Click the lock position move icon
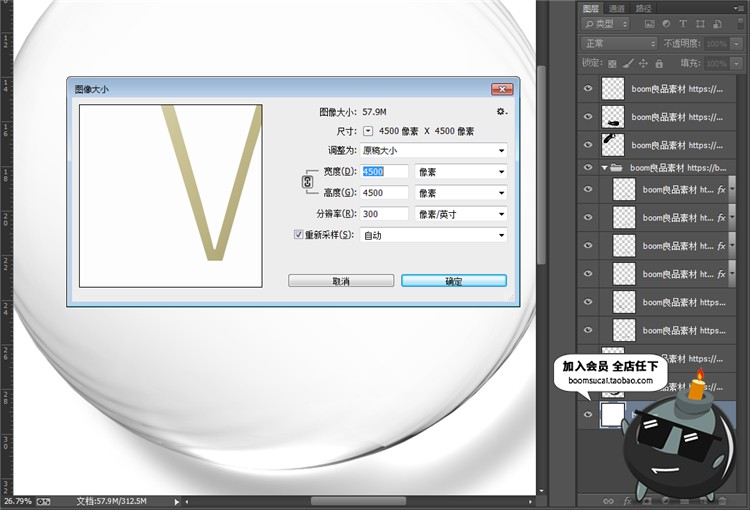The height and width of the screenshot is (510, 750). [x=642, y=63]
